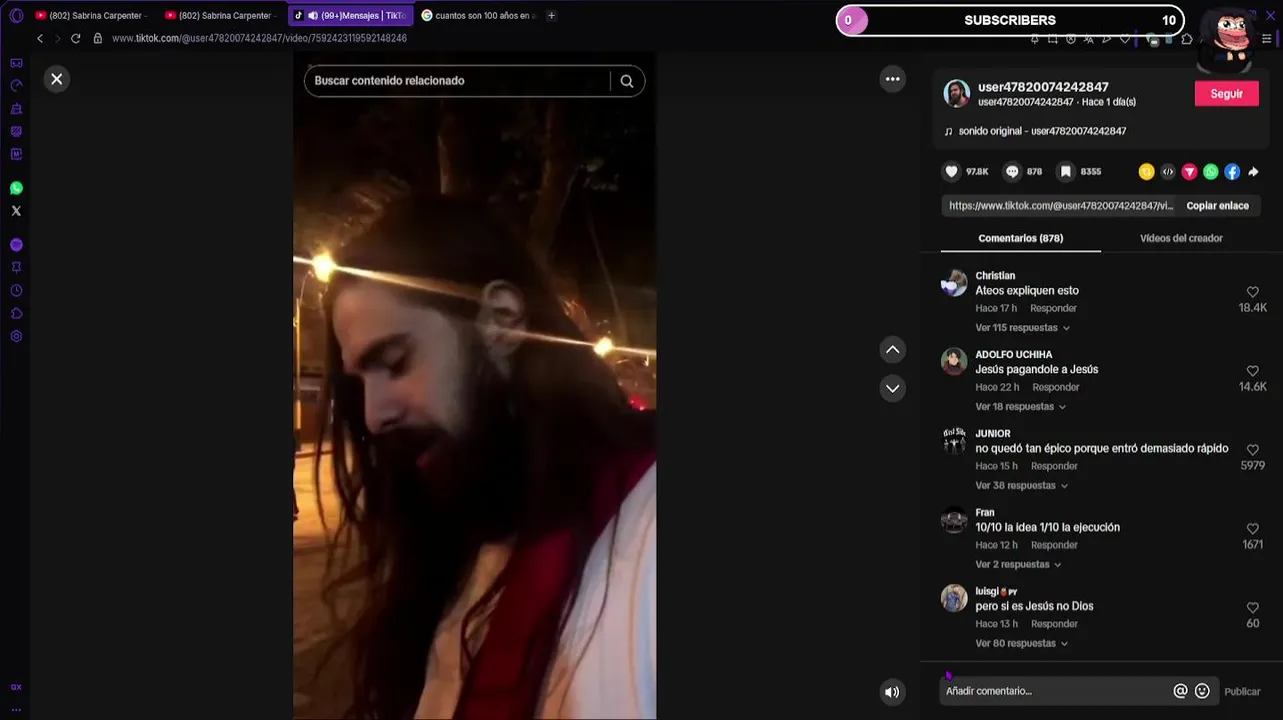Save video with the bookmark icon

coord(1066,172)
